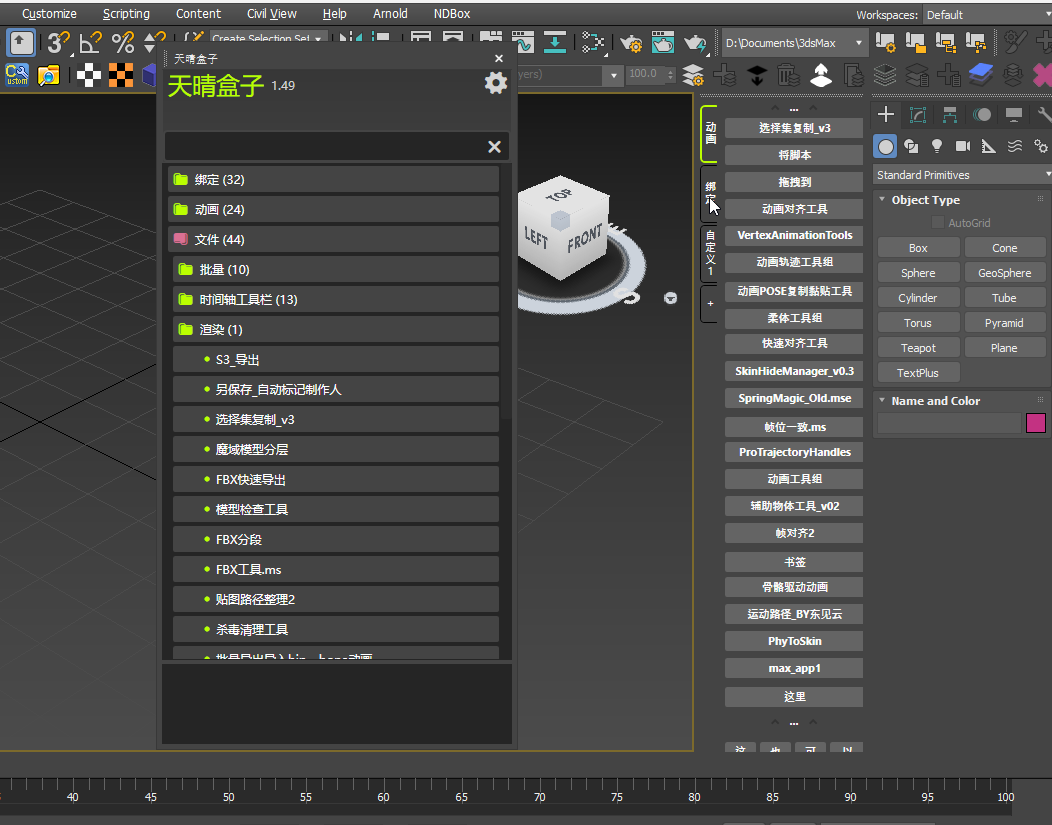
Task: Click the project folder with gear icon
Action: (x=886, y=42)
